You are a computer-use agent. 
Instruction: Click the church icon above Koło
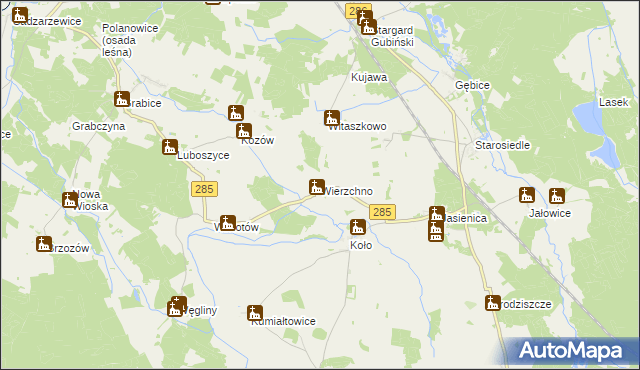pos(358,227)
